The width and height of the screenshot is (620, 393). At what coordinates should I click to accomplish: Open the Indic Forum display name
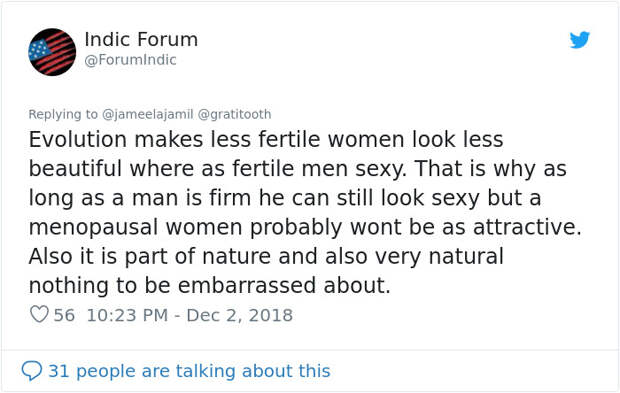141,39
